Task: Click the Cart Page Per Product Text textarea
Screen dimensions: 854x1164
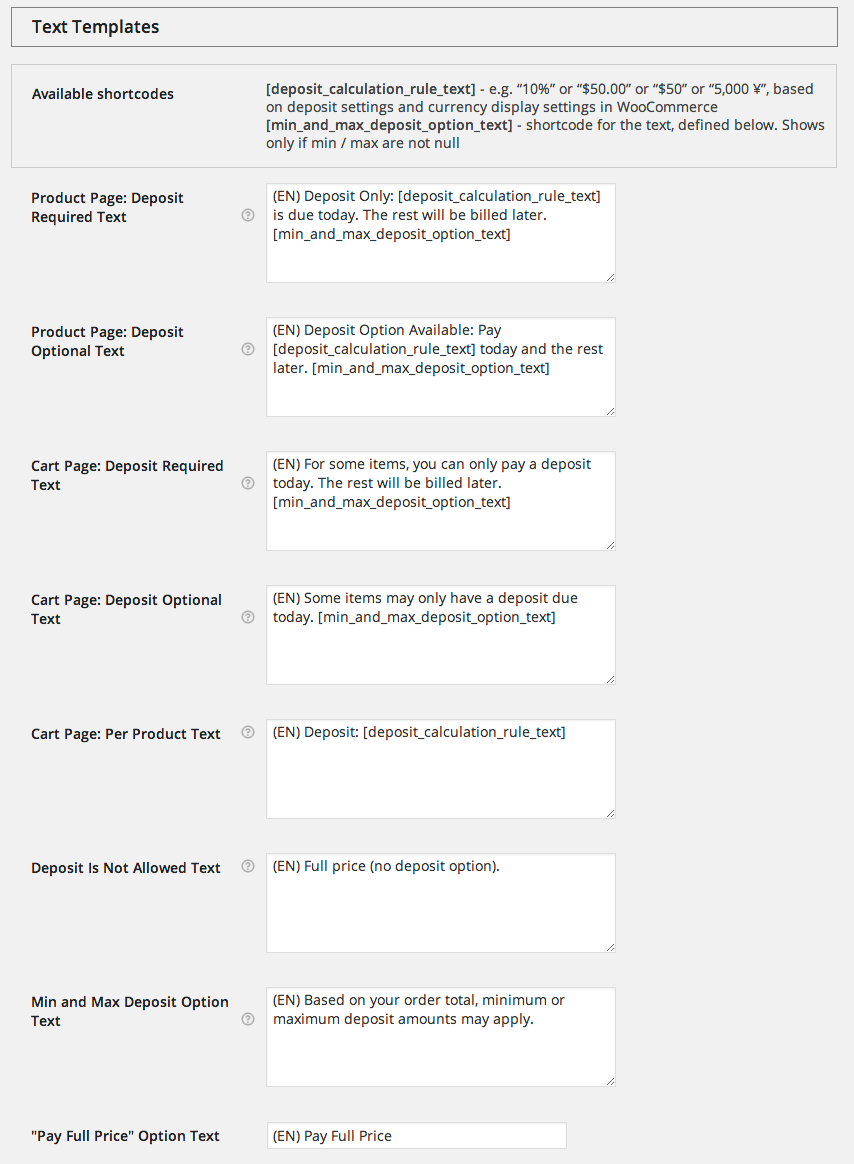Action: point(441,769)
